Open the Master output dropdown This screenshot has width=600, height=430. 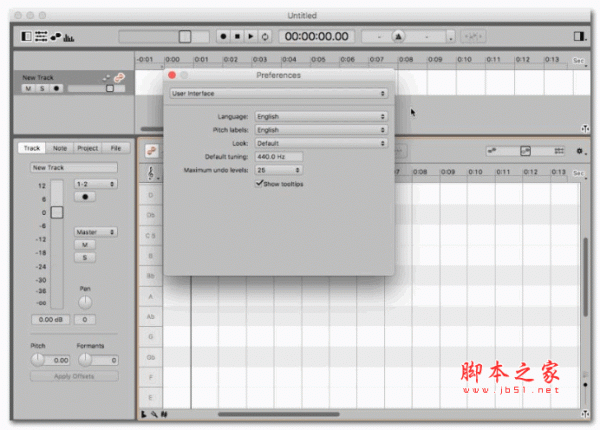pos(96,232)
